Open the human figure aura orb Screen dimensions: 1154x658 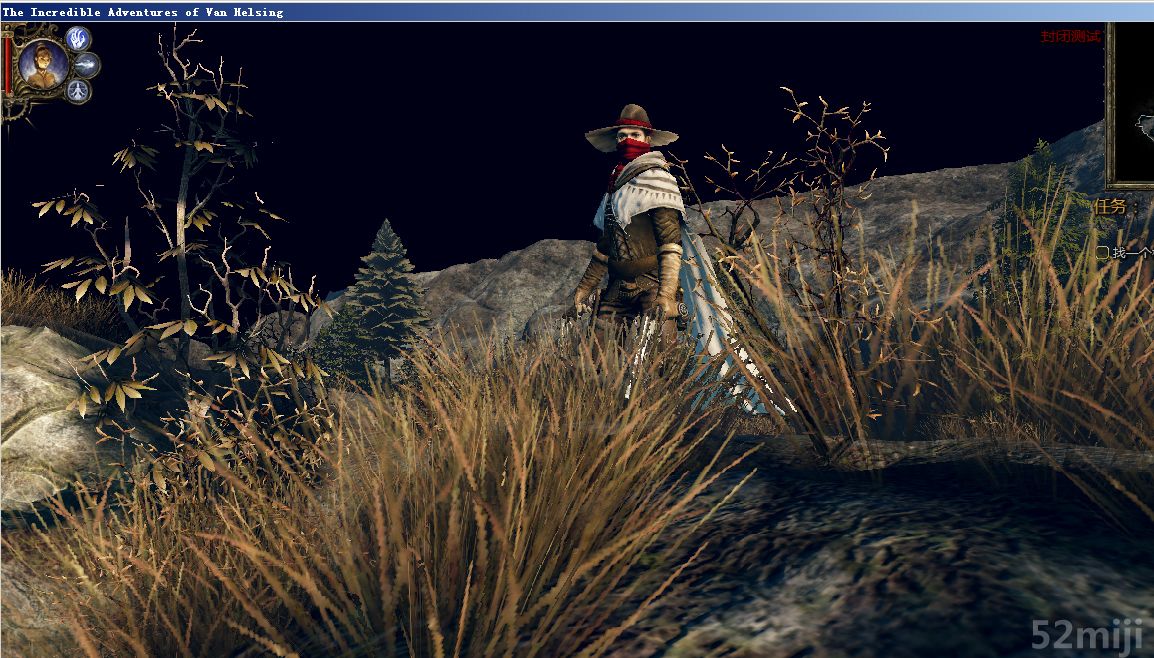78,91
